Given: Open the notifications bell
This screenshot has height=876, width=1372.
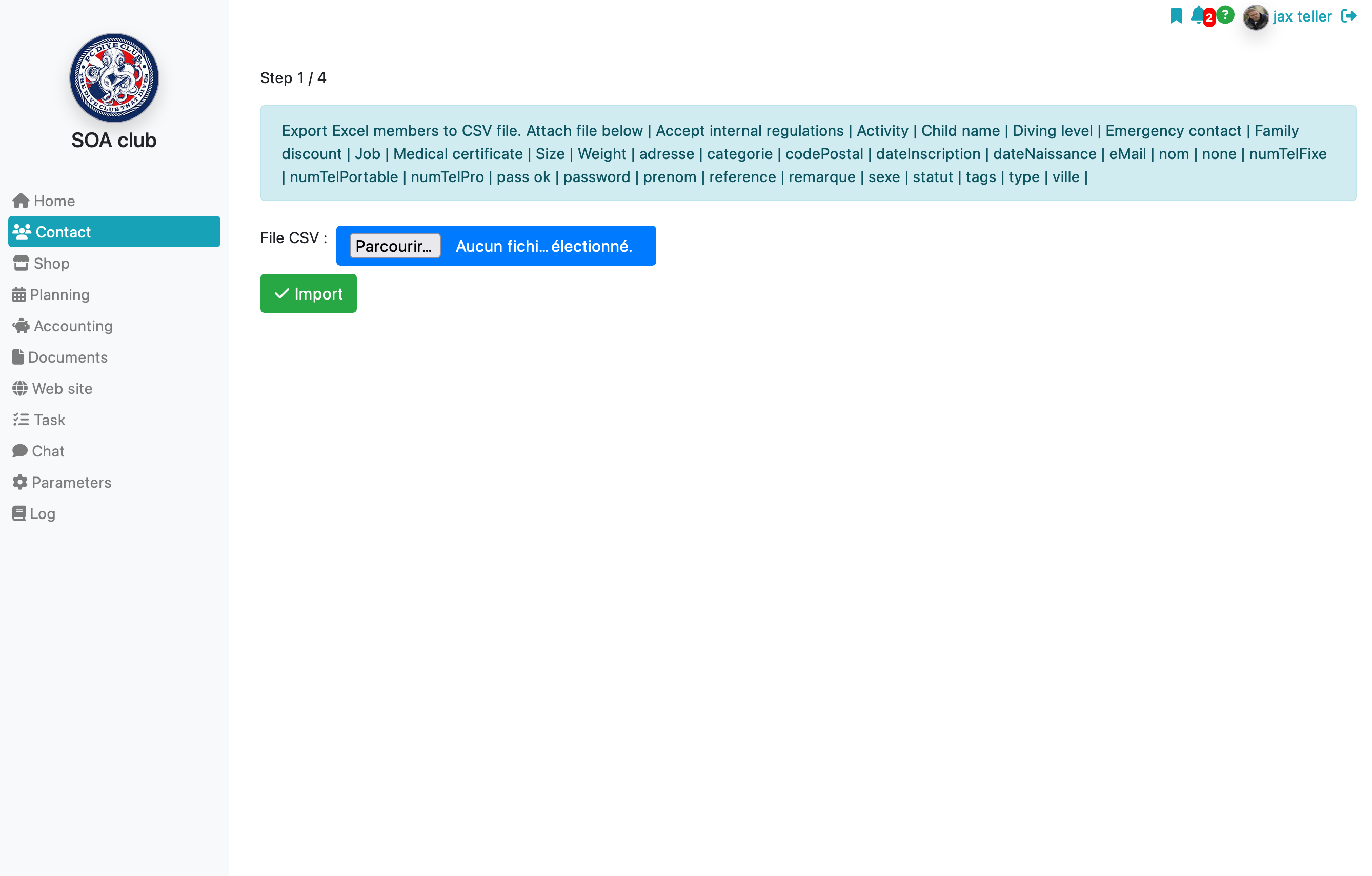Looking at the screenshot, I should (1197, 15).
